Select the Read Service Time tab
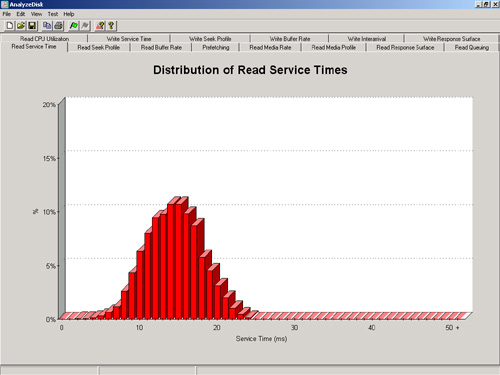Image resolution: width=500 pixels, height=375 pixels. (34, 47)
